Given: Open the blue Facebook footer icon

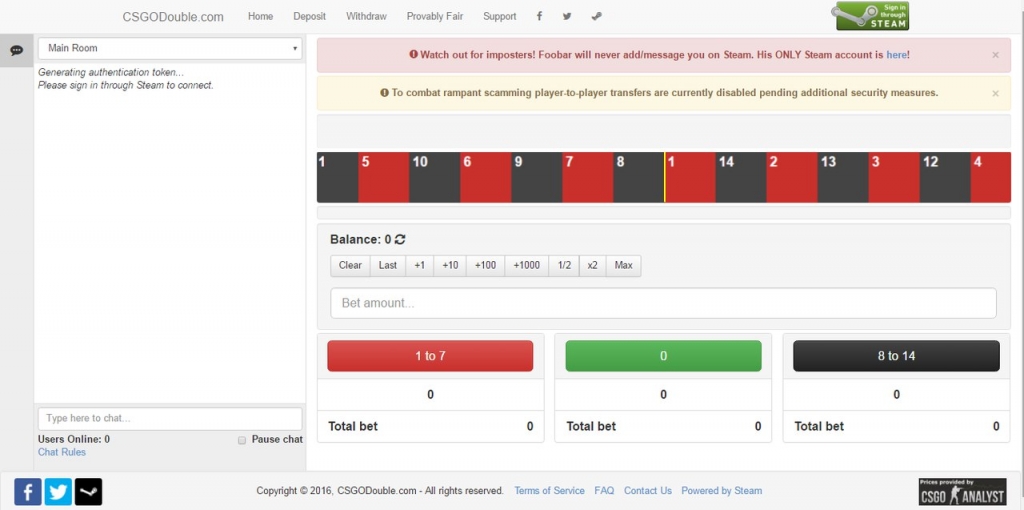Looking at the screenshot, I should [27, 492].
